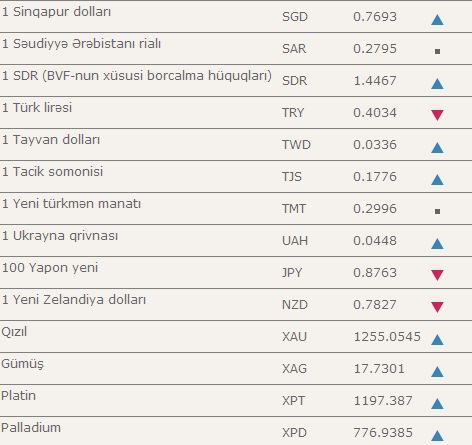Click the blue up arrow beside SDR rate
This screenshot has width=472, height=445.
coord(437,84)
